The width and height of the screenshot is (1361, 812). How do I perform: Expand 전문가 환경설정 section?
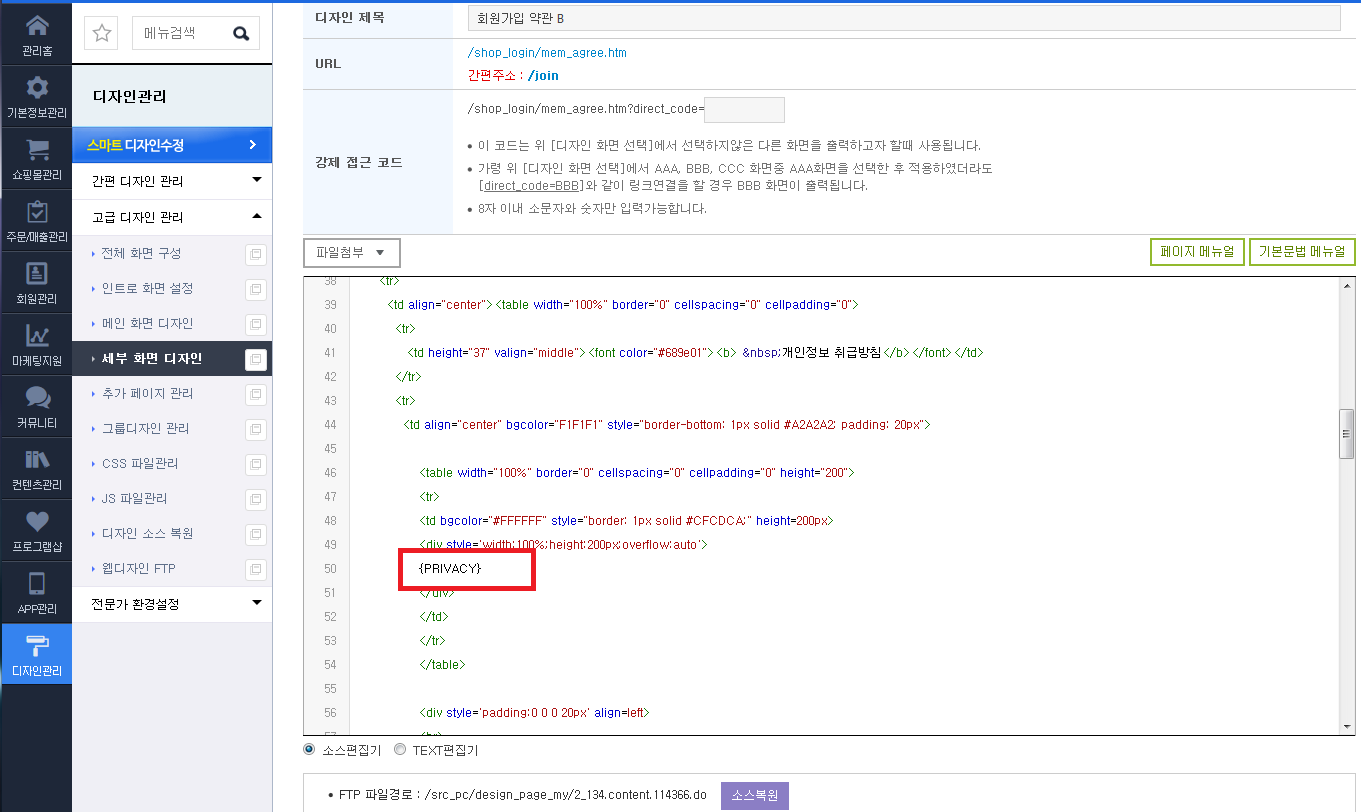pyautogui.click(x=172, y=604)
